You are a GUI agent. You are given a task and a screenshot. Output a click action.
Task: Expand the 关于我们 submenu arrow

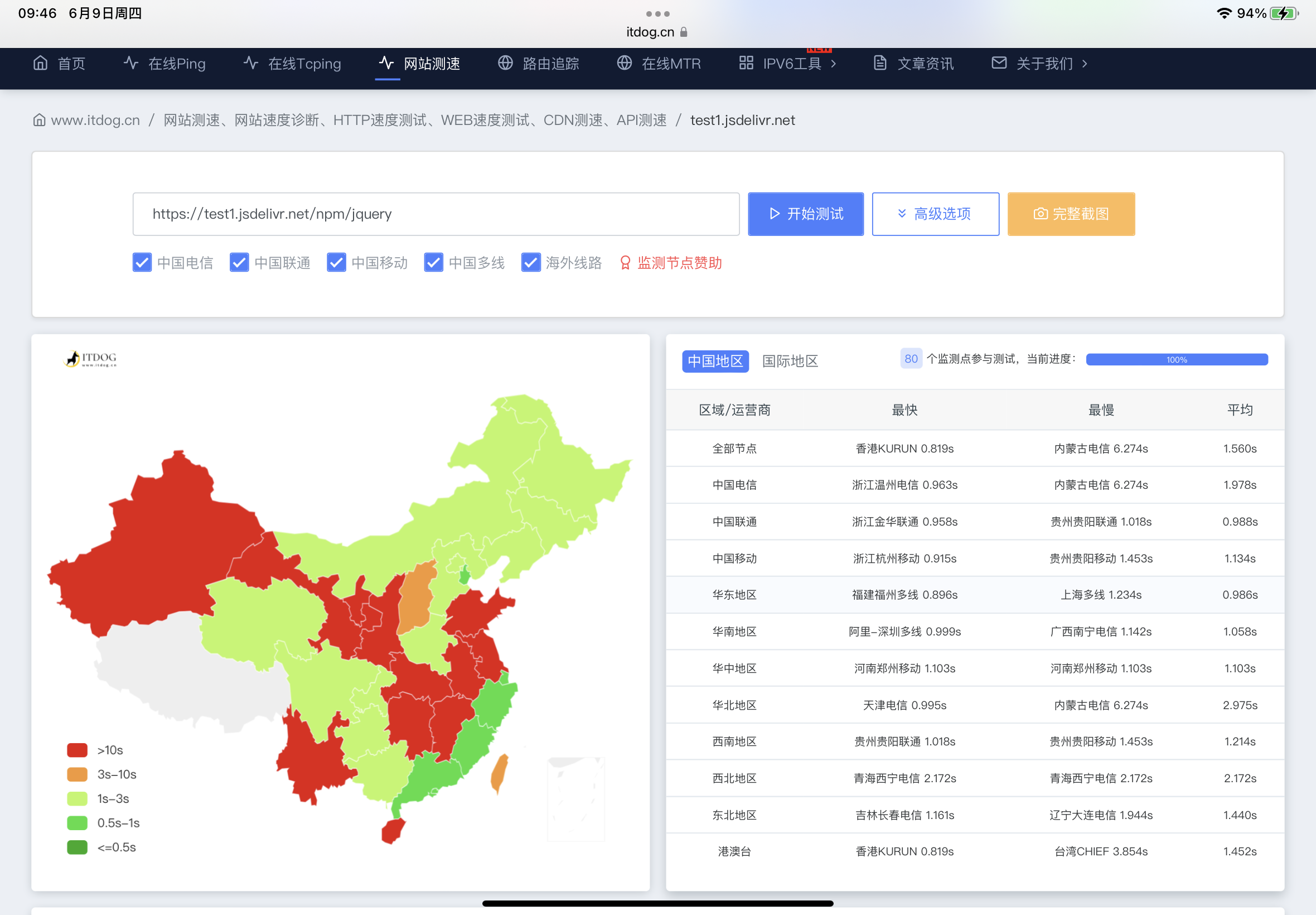(x=1085, y=64)
